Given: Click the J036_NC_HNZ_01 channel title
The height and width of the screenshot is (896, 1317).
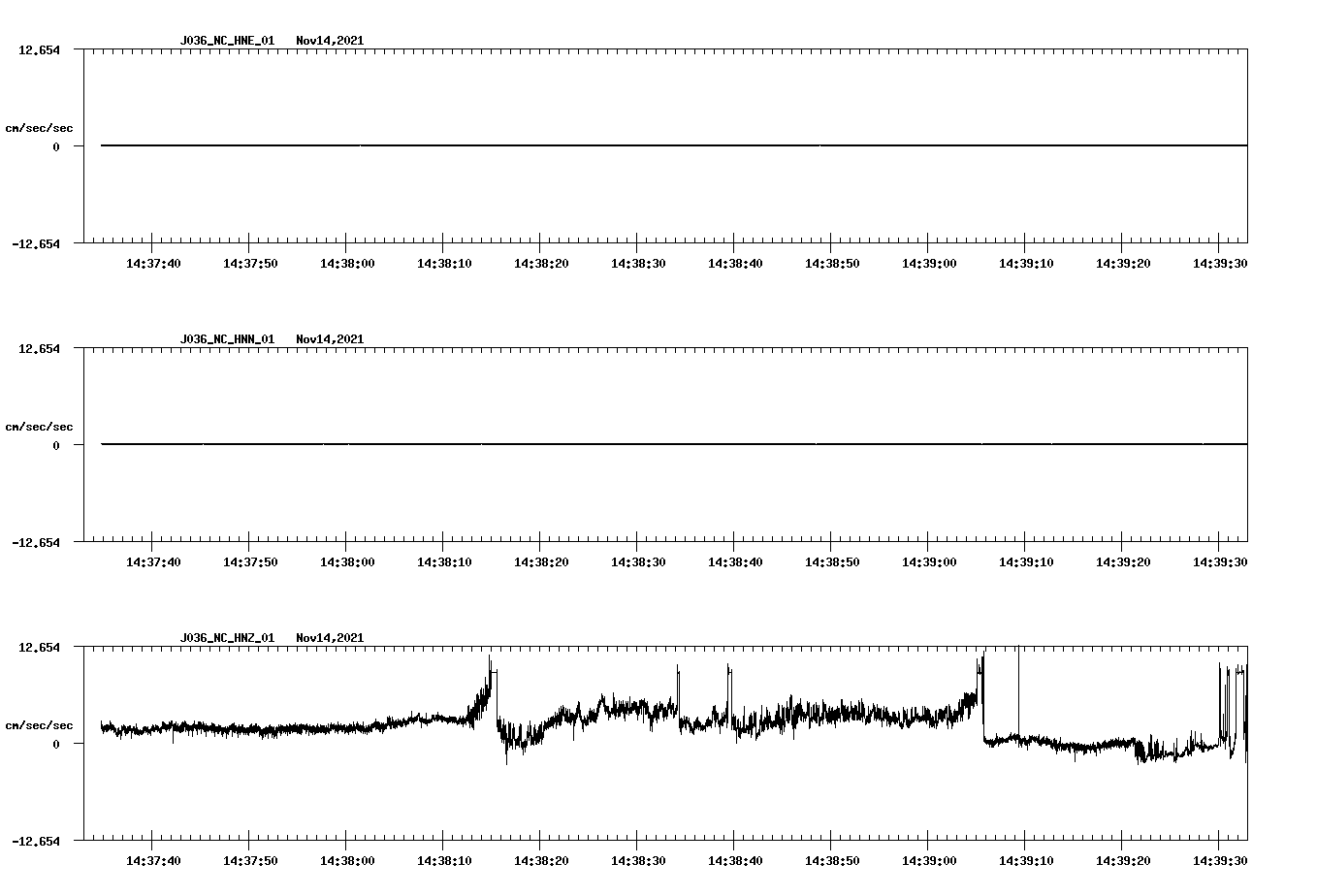Looking at the screenshot, I should tap(227, 638).
